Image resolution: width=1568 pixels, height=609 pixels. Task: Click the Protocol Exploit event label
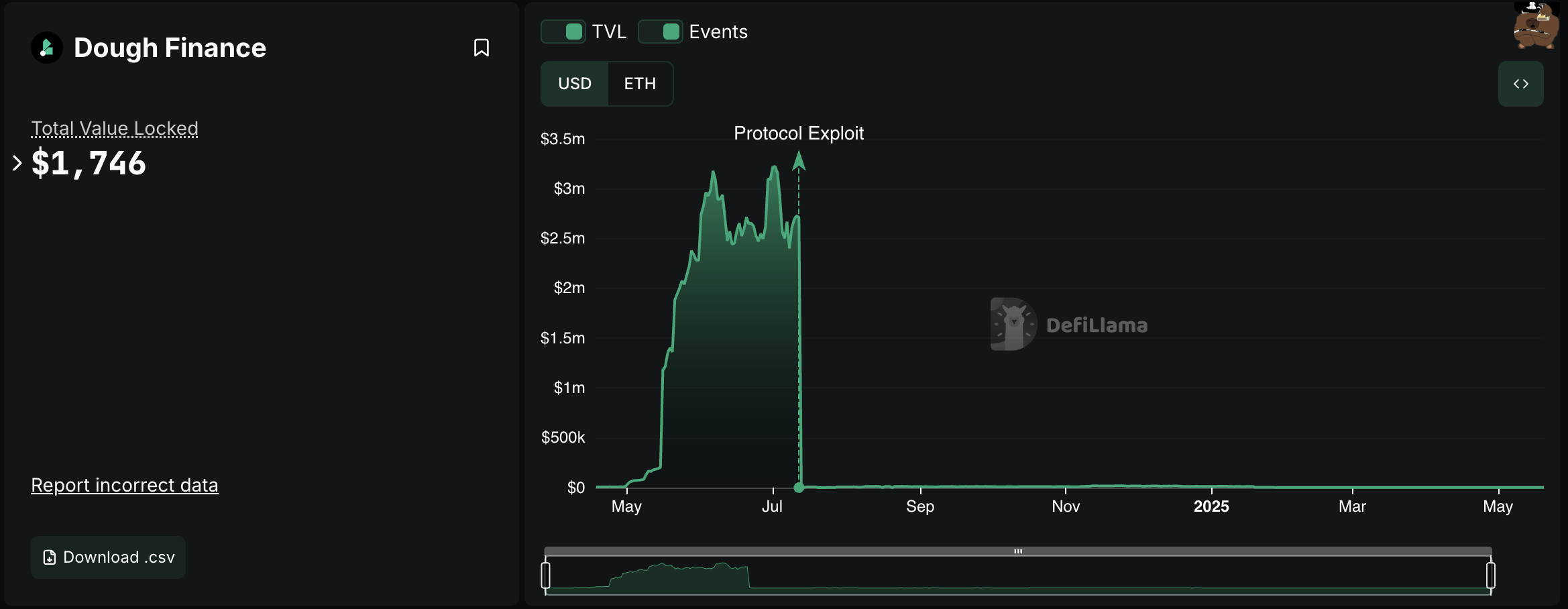798,133
